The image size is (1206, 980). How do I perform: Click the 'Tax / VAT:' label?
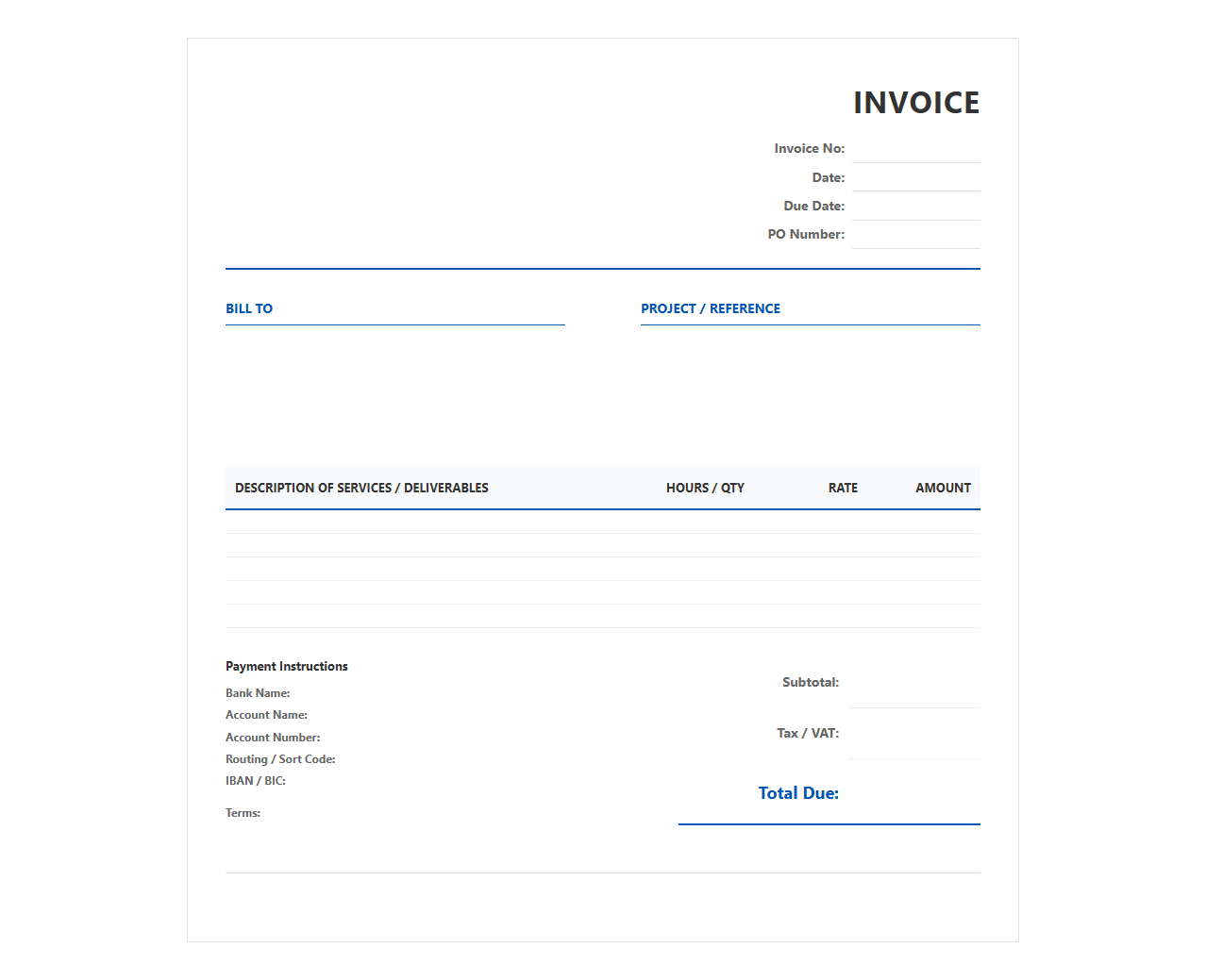808,734
